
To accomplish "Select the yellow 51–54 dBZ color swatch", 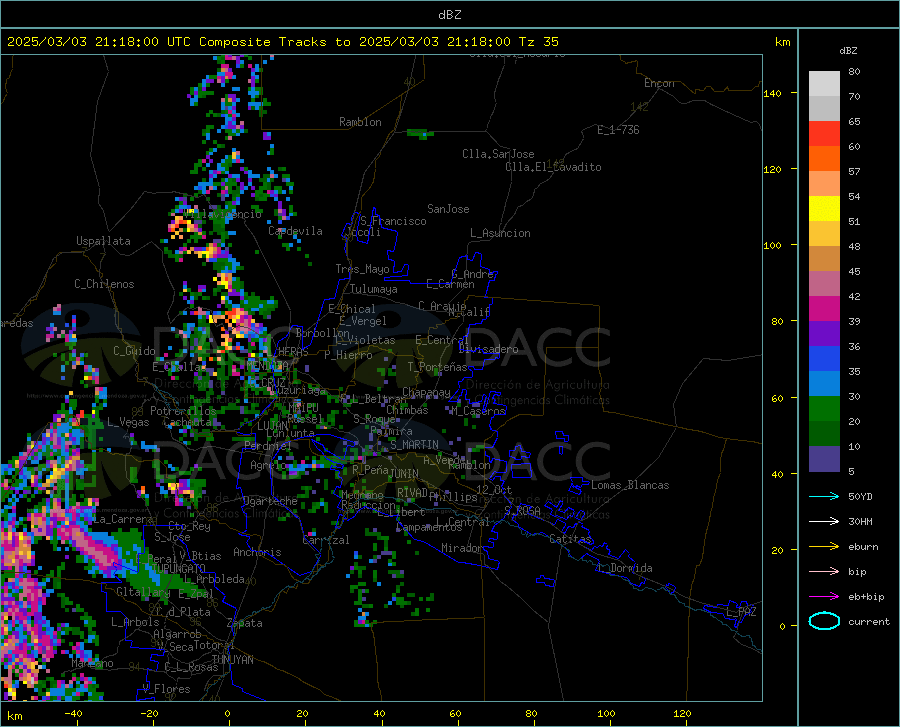I will coord(824,209).
